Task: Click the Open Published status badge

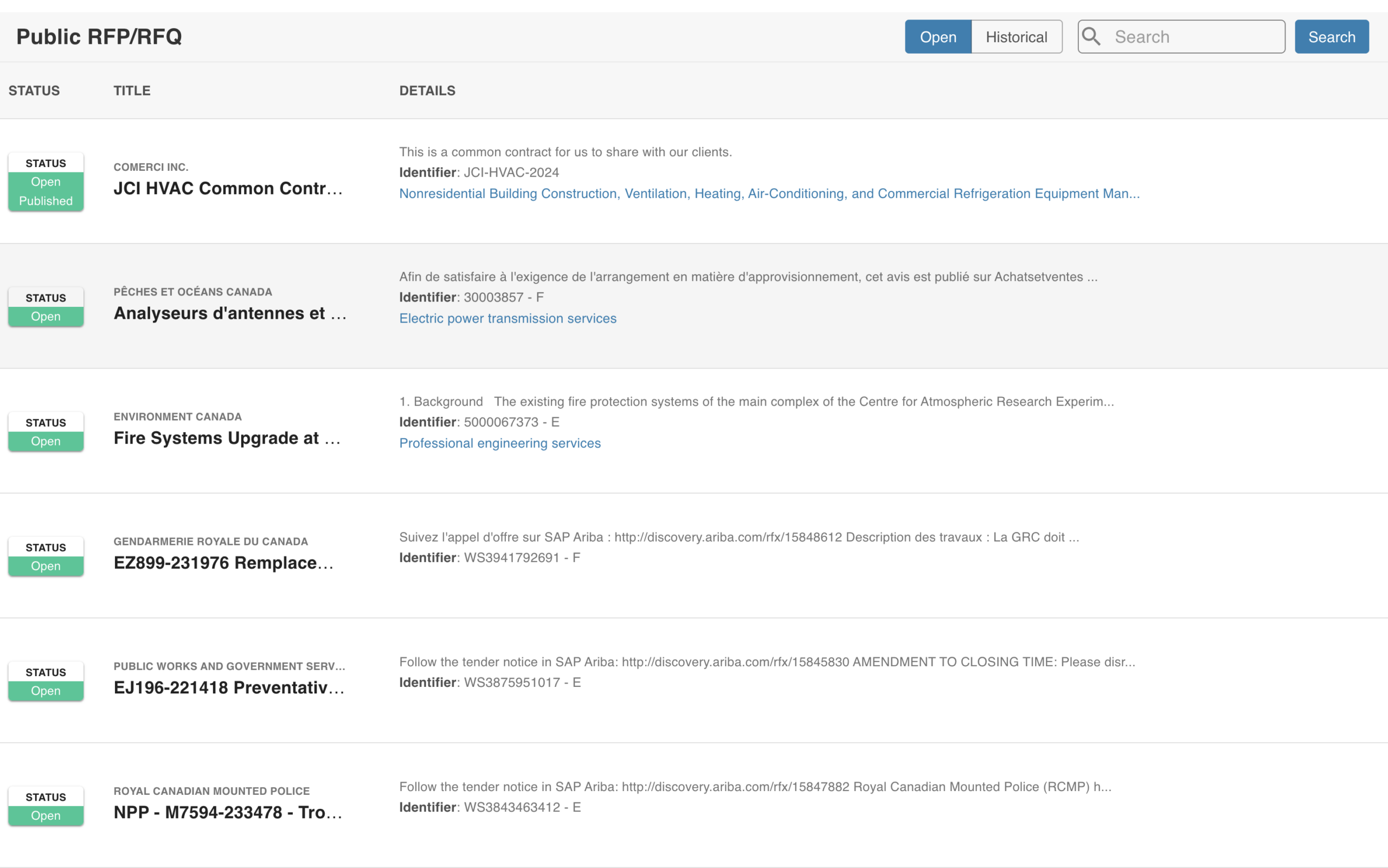Action: click(46, 191)
